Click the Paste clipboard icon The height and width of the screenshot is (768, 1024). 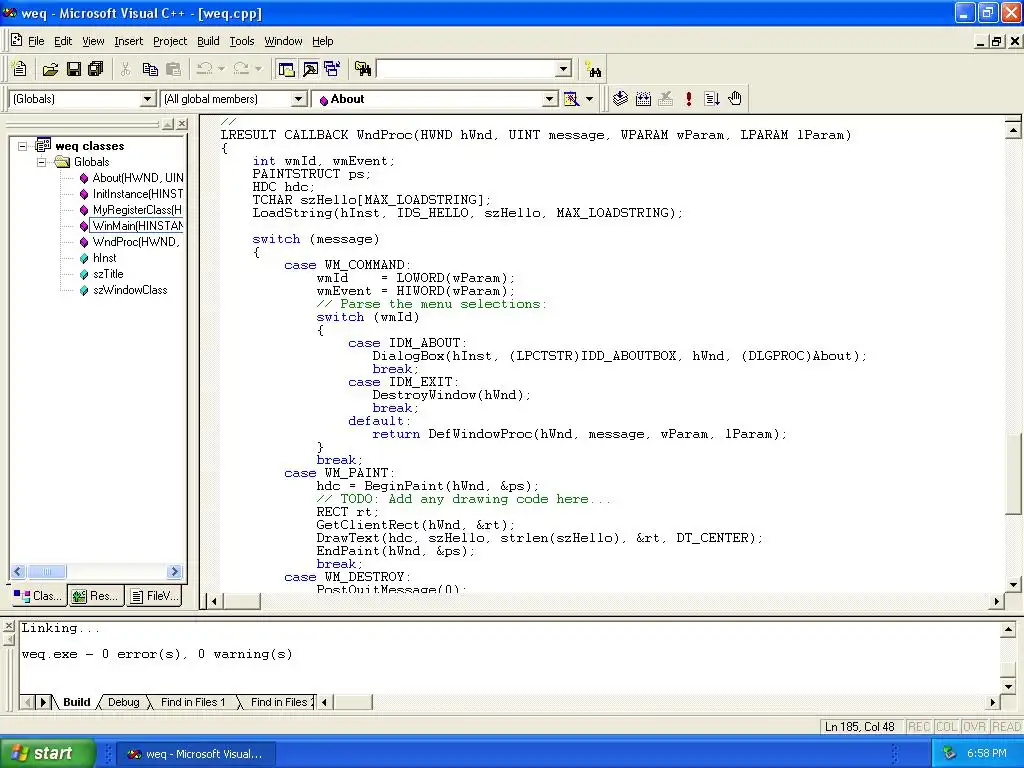point(173,69)
